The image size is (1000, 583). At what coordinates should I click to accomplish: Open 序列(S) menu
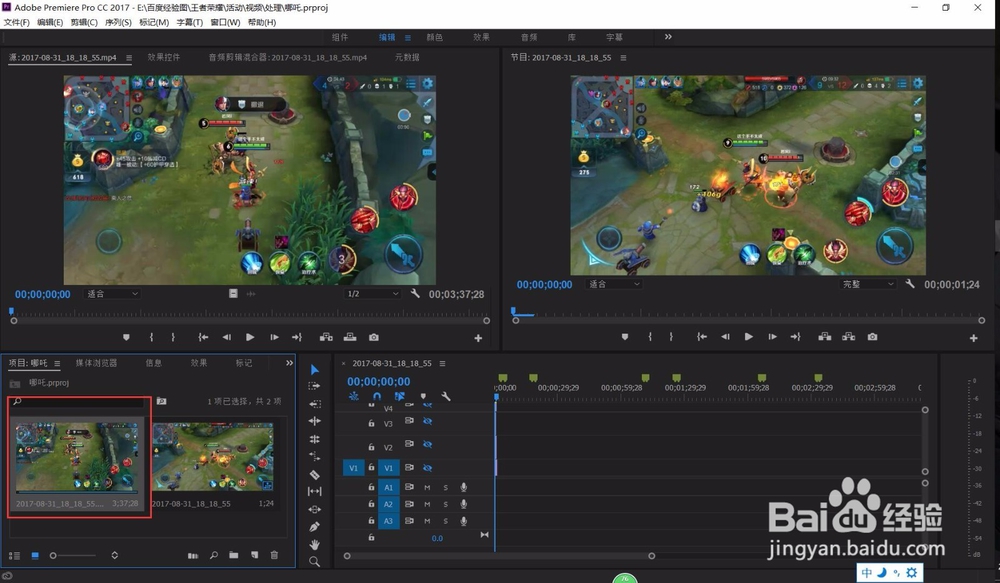(118, 22)
